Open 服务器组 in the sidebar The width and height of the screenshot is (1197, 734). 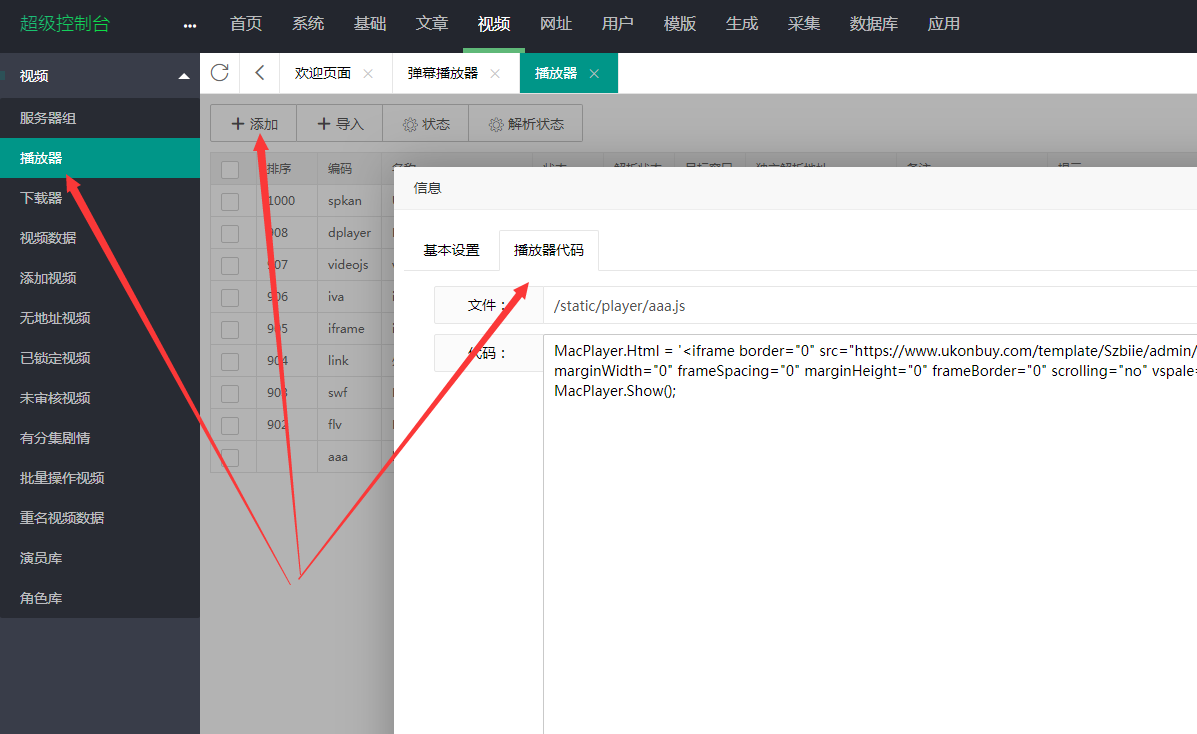point(48,118)
